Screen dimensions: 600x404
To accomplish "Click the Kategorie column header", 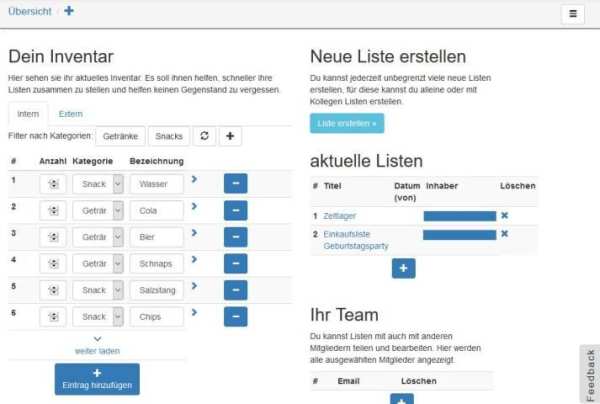I will tap(93, 161).
